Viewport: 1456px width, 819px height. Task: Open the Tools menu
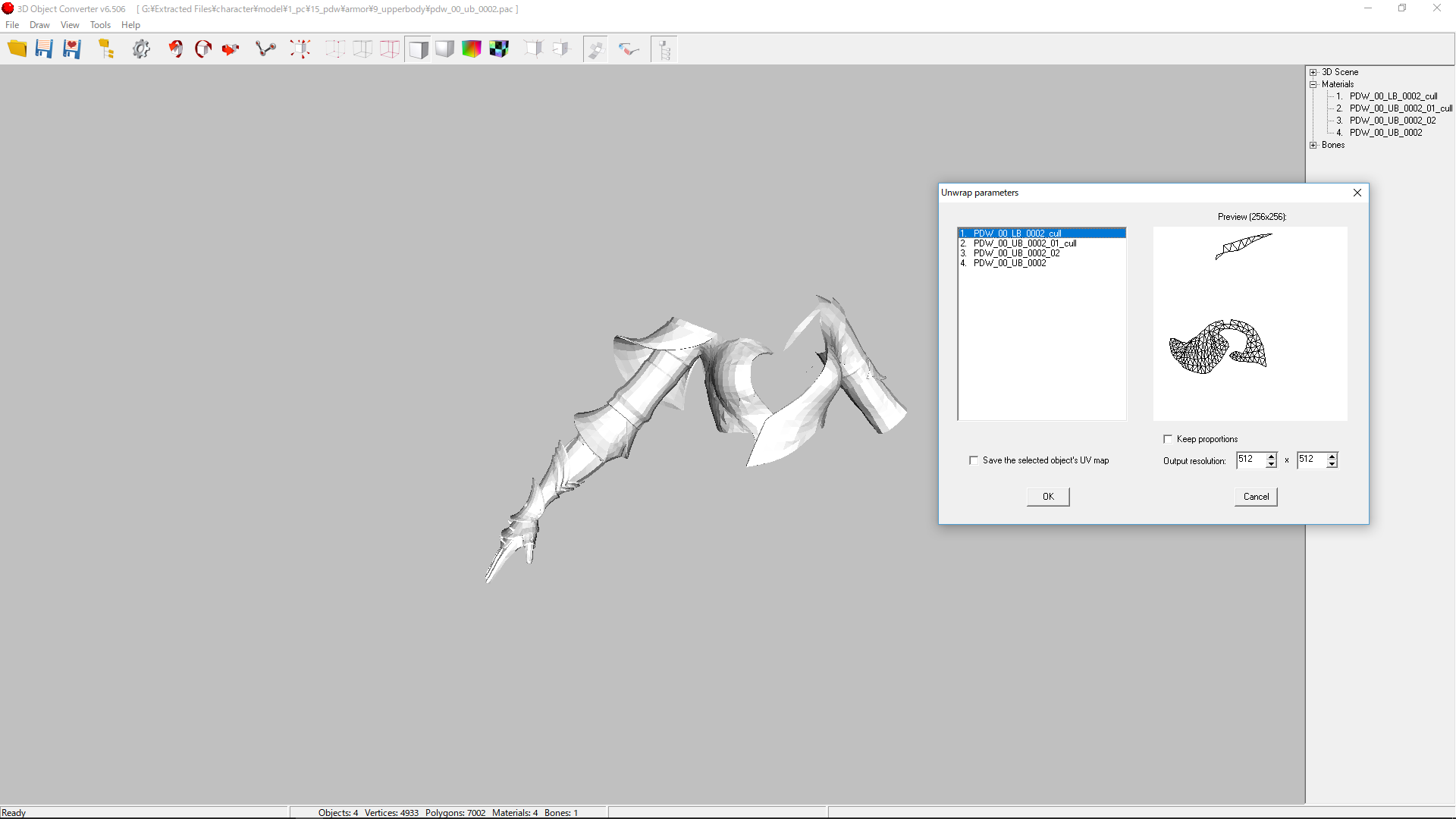coord(100,25)
